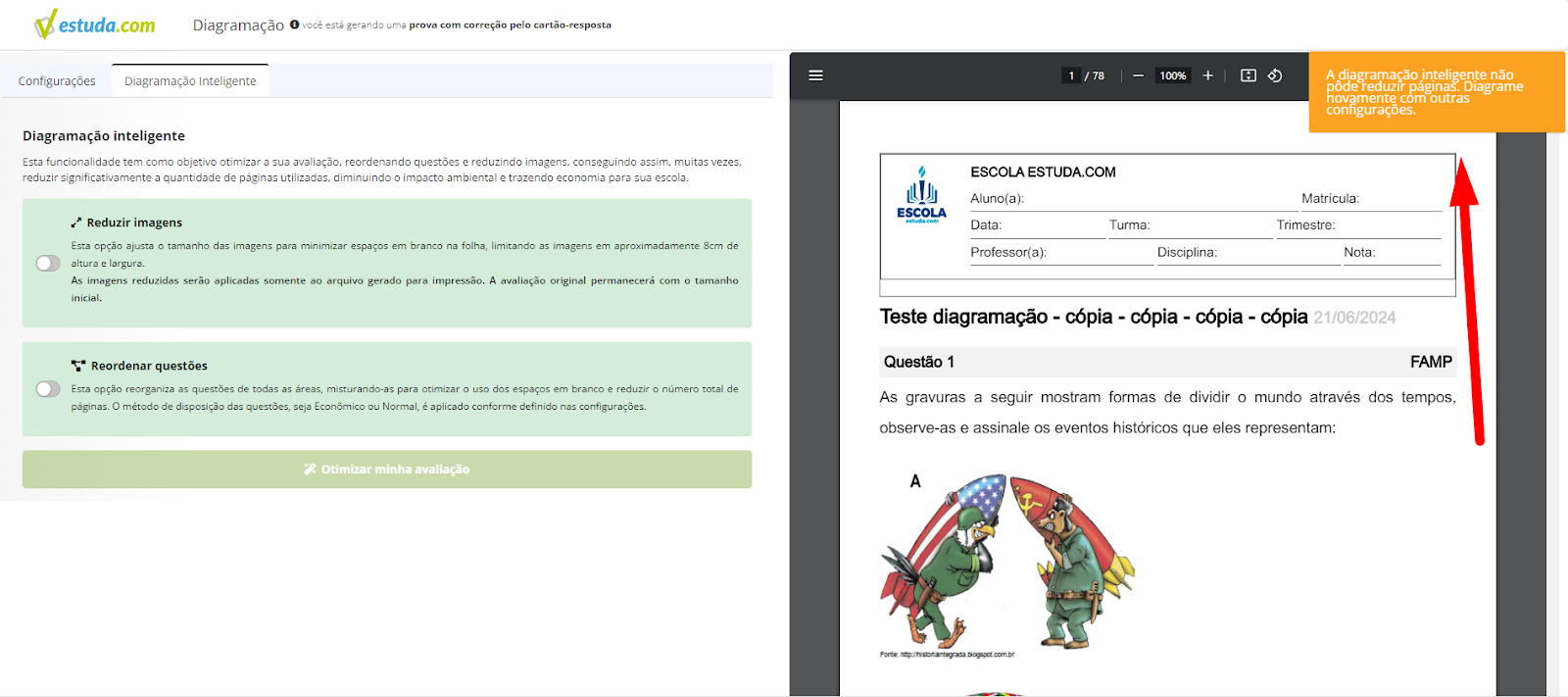Click the Reduzir imagens resize icon
This screenshot has height=697, width=1568.
pos(76,223)
